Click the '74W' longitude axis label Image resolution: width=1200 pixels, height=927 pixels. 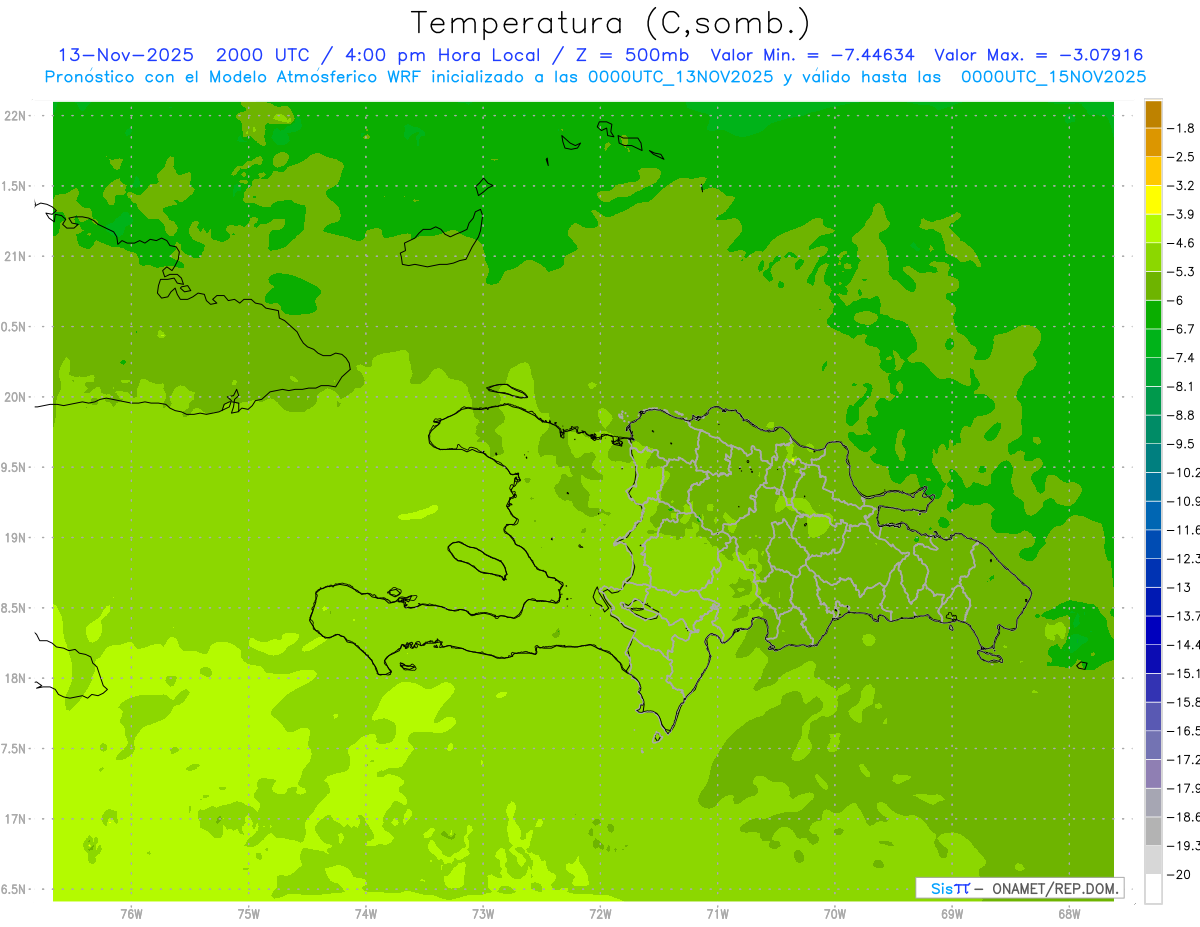coord(366,913)
